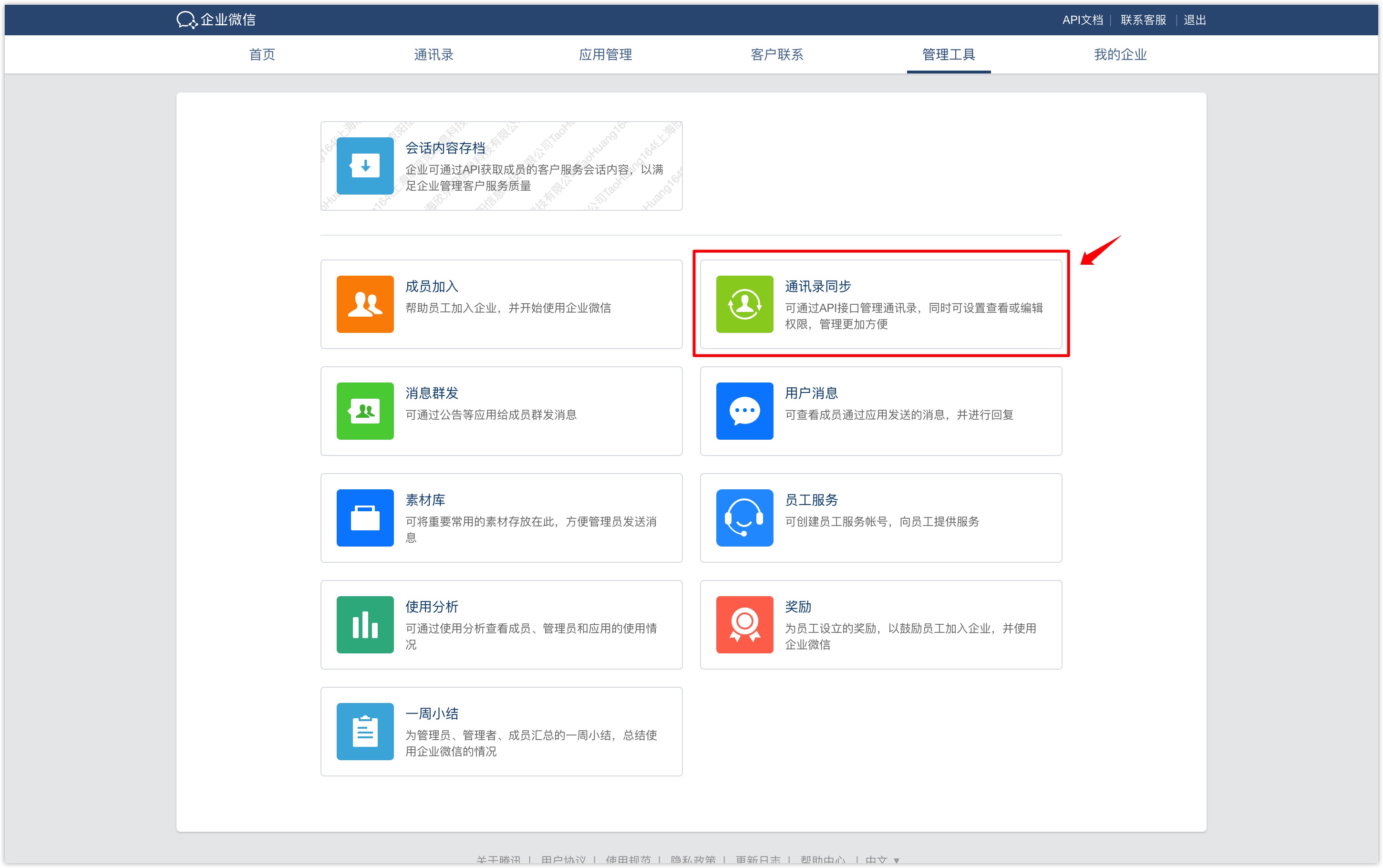The height and width of the screenshot is (868, 1383).
Task: Click description starting 企业可通过API获取成员
Action: pyautogui.click(x=534, y=178)
